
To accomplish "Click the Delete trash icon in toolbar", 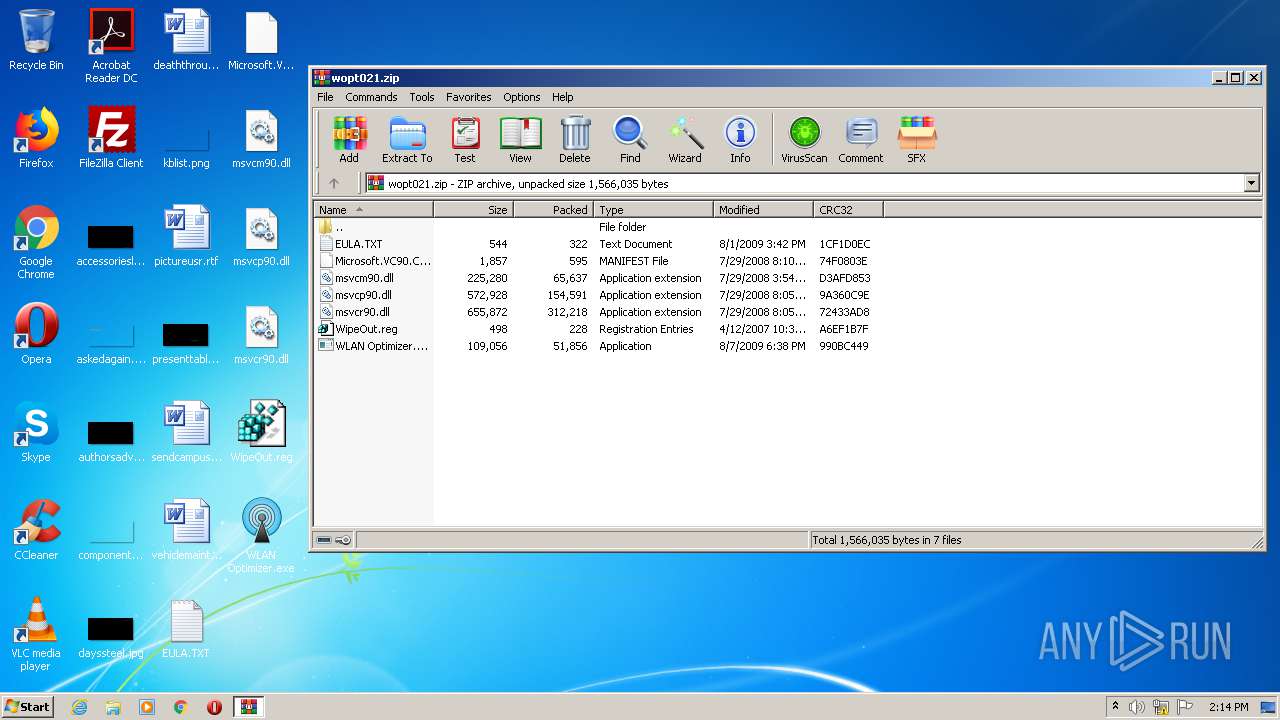I will 574,139.
